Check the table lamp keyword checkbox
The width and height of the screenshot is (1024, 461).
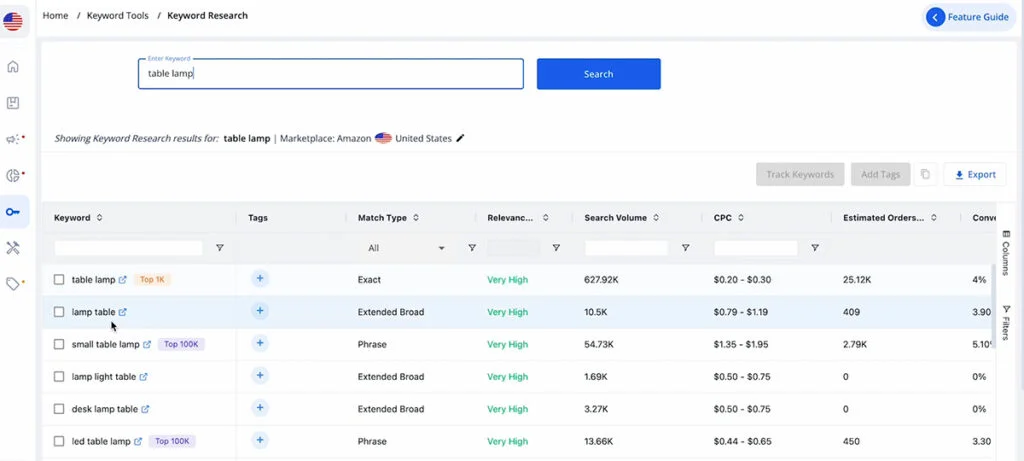click(59, 279)
